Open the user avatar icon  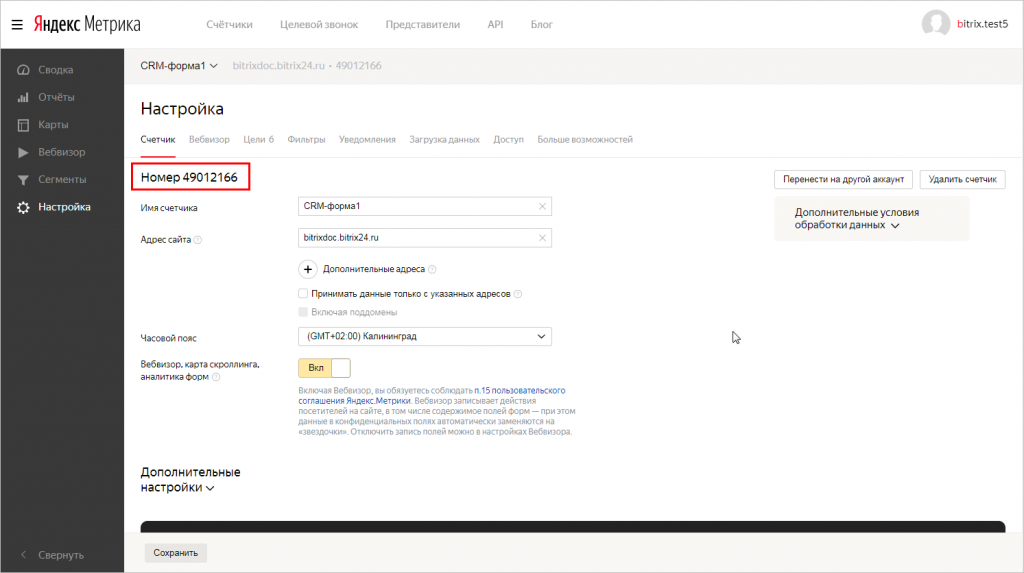point(936,24)
